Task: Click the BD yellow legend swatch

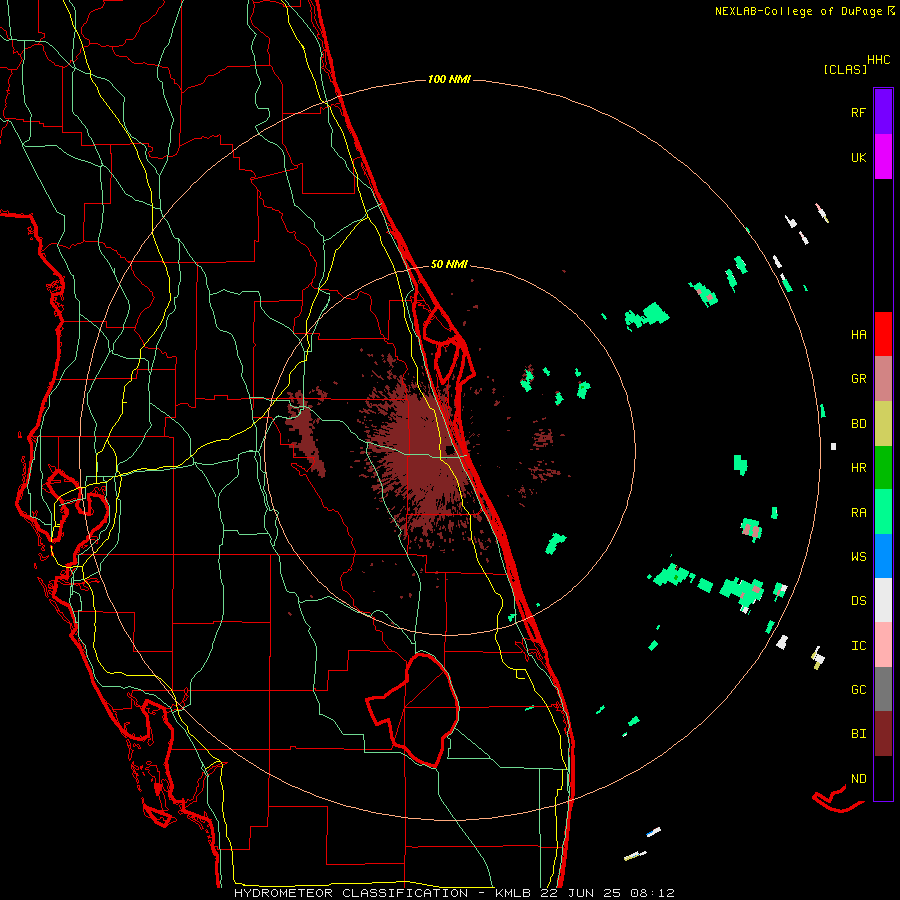Action: tap(883, 424)
